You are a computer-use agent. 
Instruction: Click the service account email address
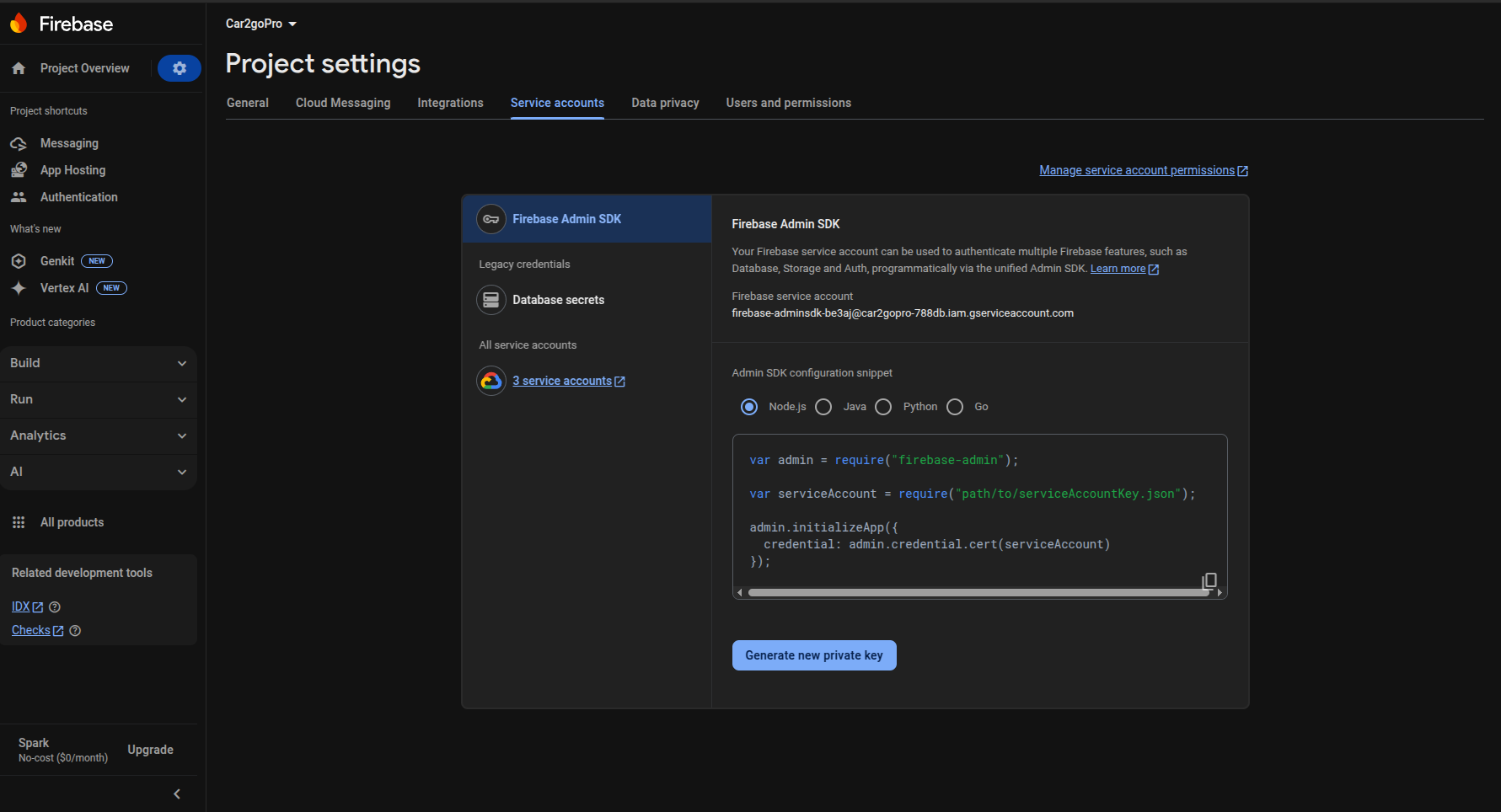tap(903, 313)
